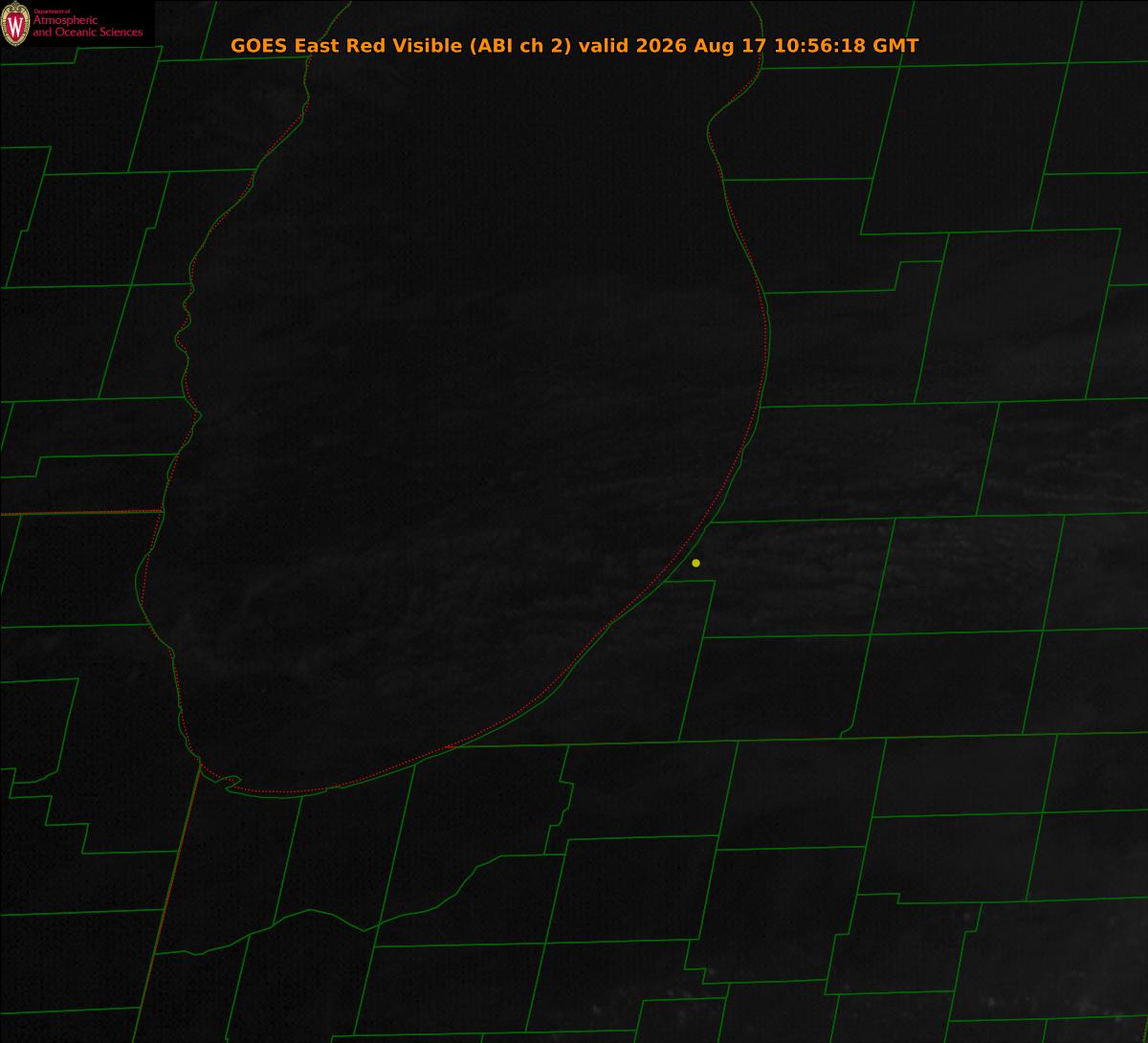
Task: Click the yellow location marker dot
Action: pos(695,563)
